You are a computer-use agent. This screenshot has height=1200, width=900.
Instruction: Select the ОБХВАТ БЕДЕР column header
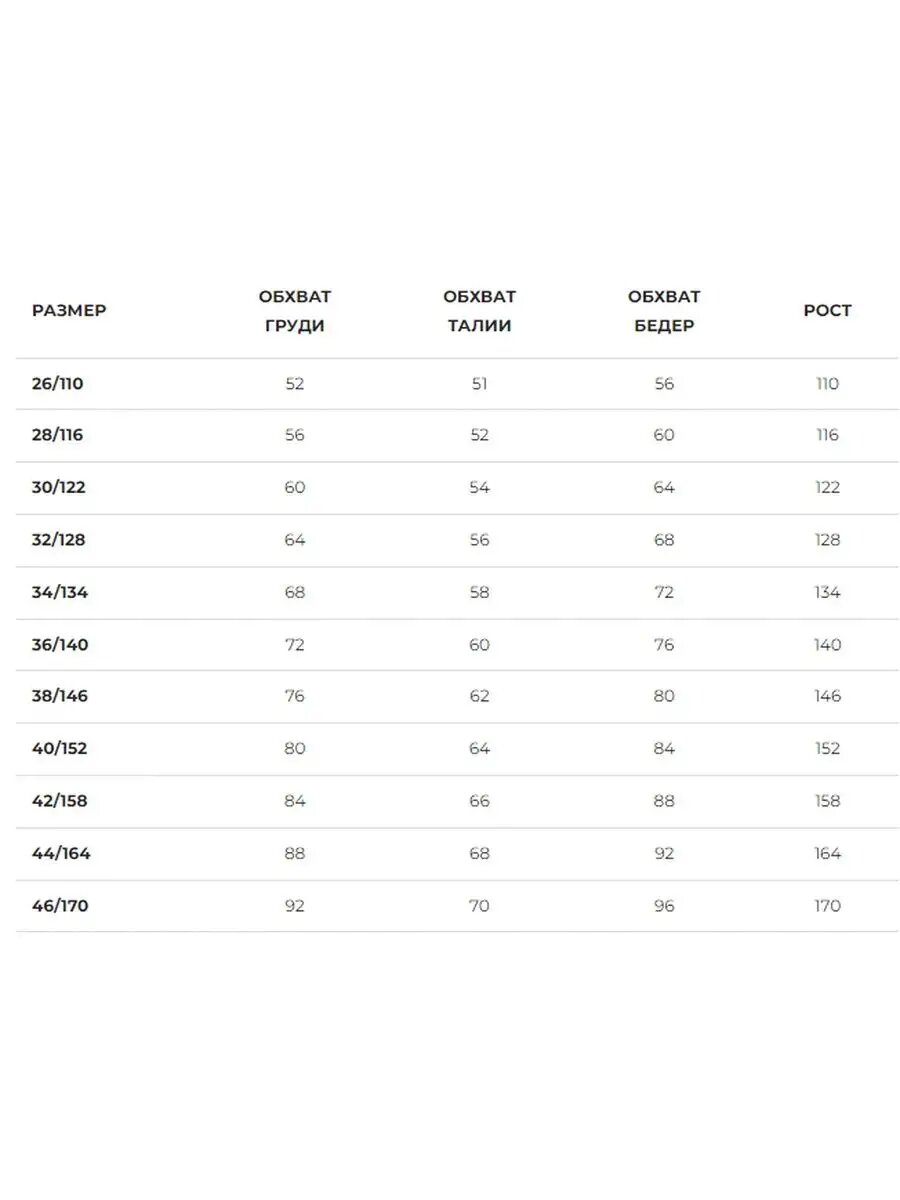click(664, 311)
